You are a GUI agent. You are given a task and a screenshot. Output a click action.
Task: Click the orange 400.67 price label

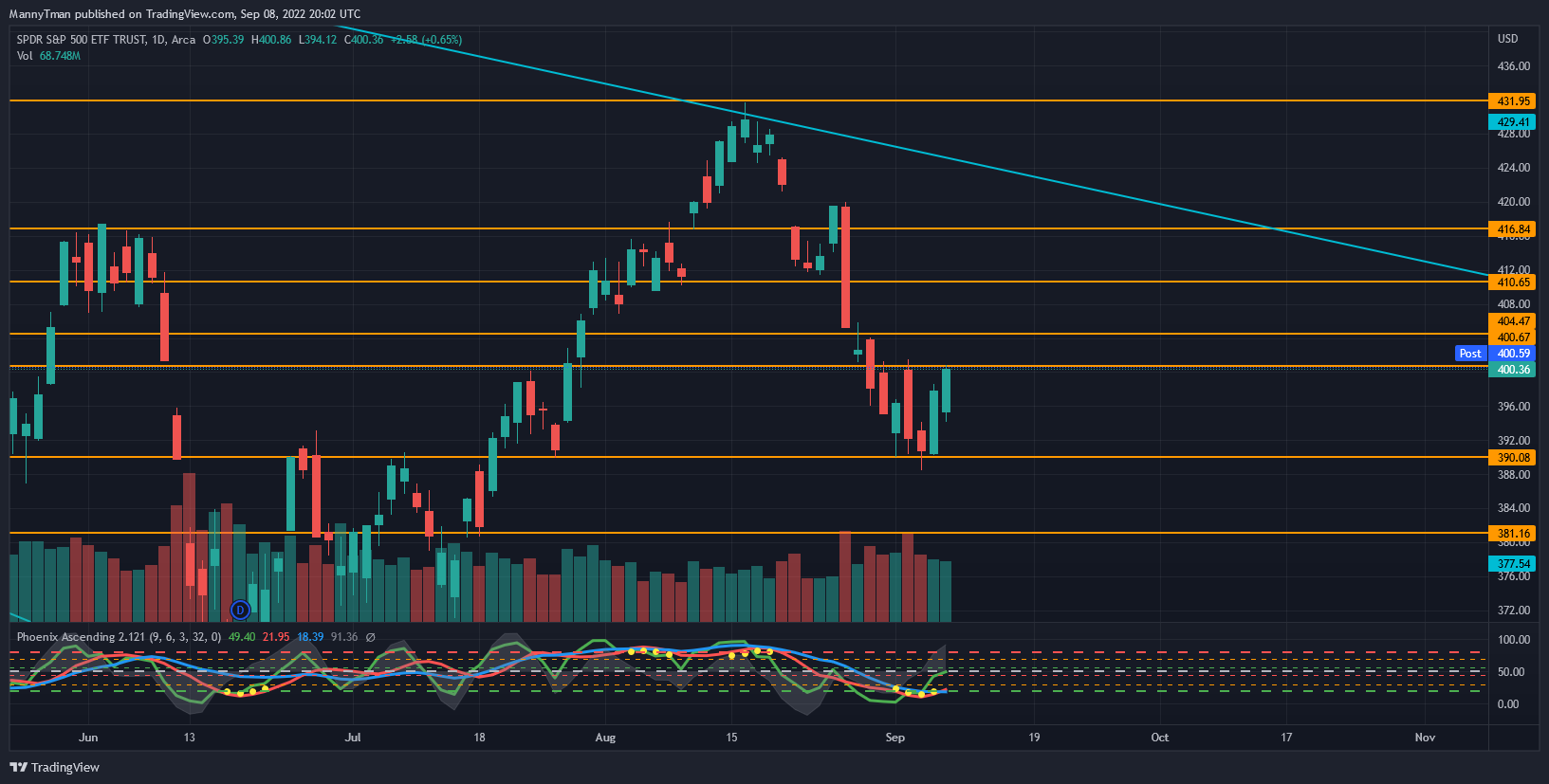[x=1513, y=337]
